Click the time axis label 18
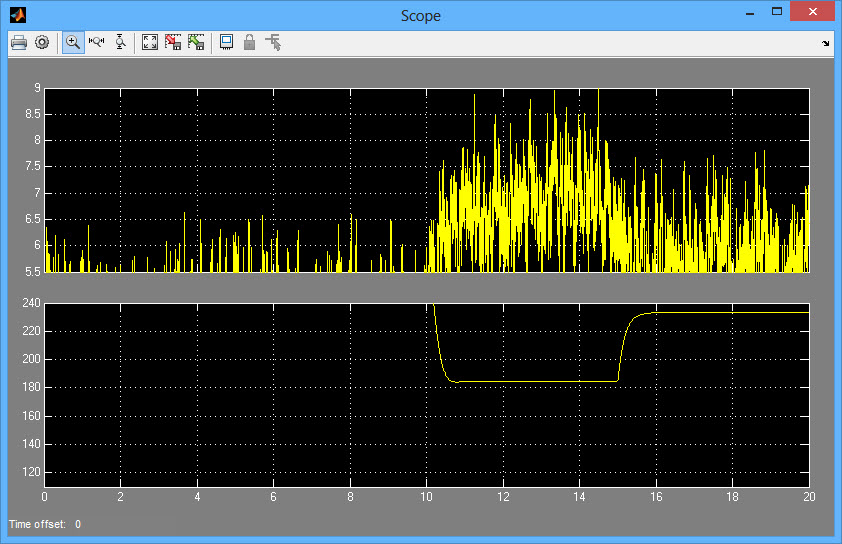Image resolution: width=842 pixels, height=544 pixels. (x=732, y=497)
